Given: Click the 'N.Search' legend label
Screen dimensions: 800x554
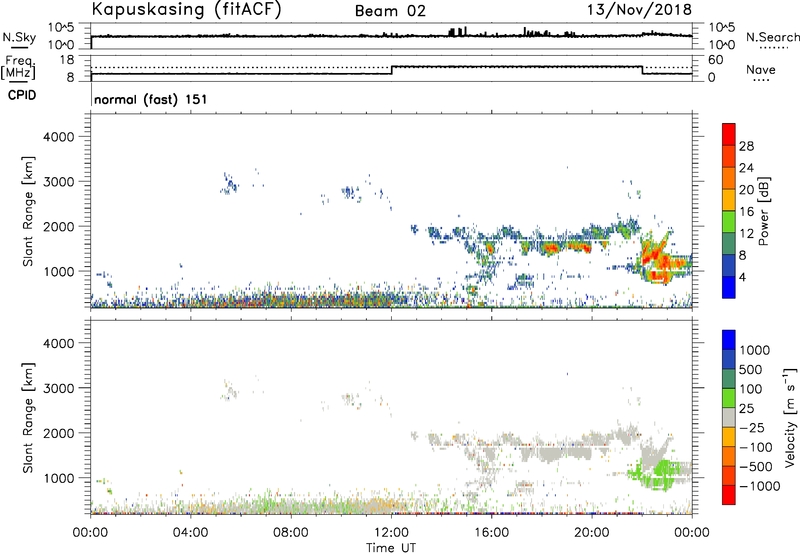Looking at the screenshot, I should coord(772,37).
